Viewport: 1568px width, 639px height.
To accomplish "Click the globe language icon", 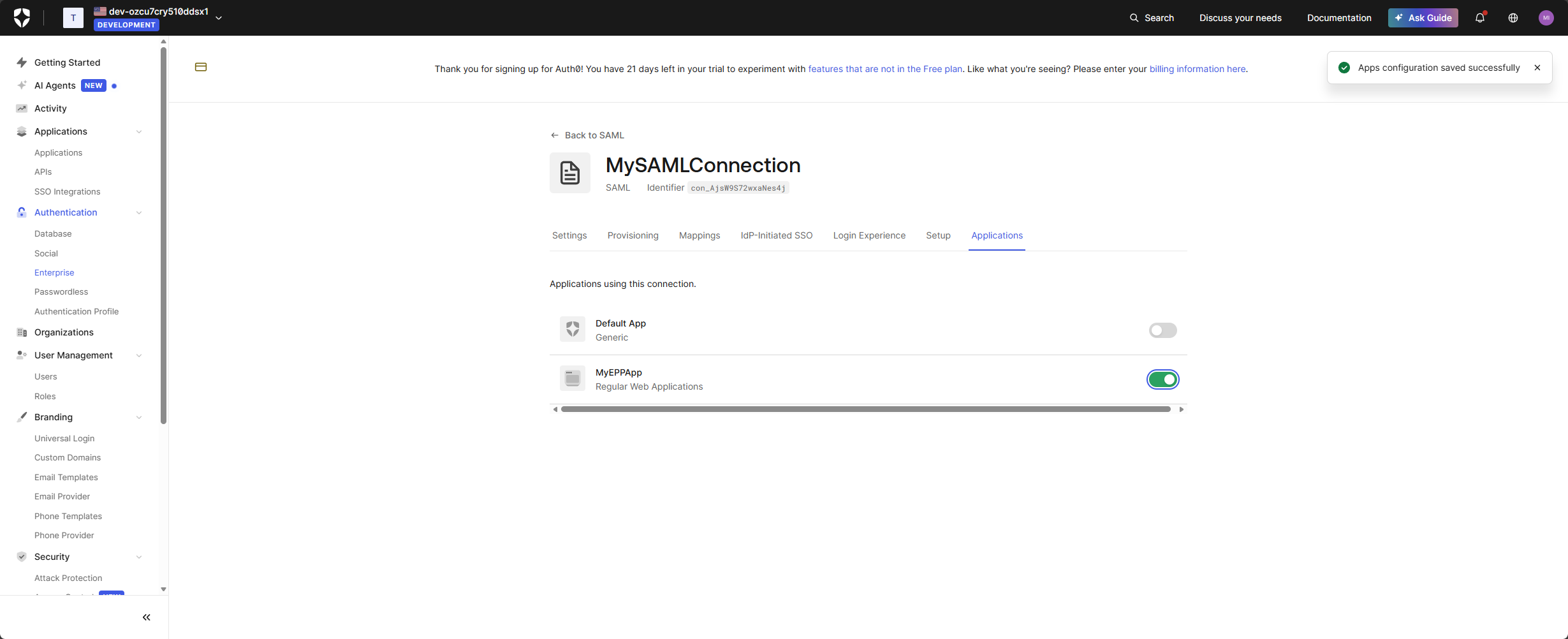I will point(1513,17).
